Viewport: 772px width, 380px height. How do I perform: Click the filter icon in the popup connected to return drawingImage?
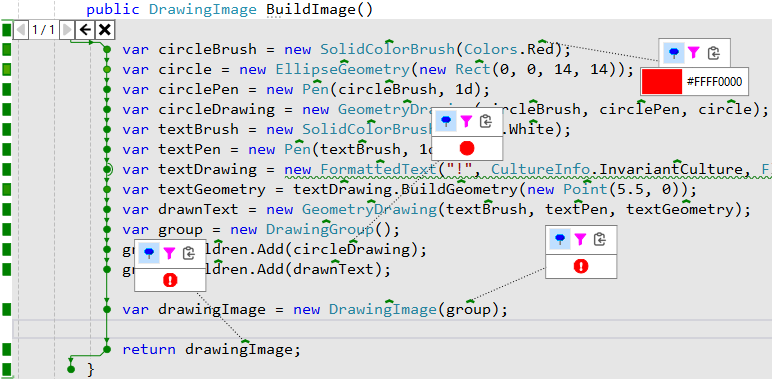coord(169,253)
